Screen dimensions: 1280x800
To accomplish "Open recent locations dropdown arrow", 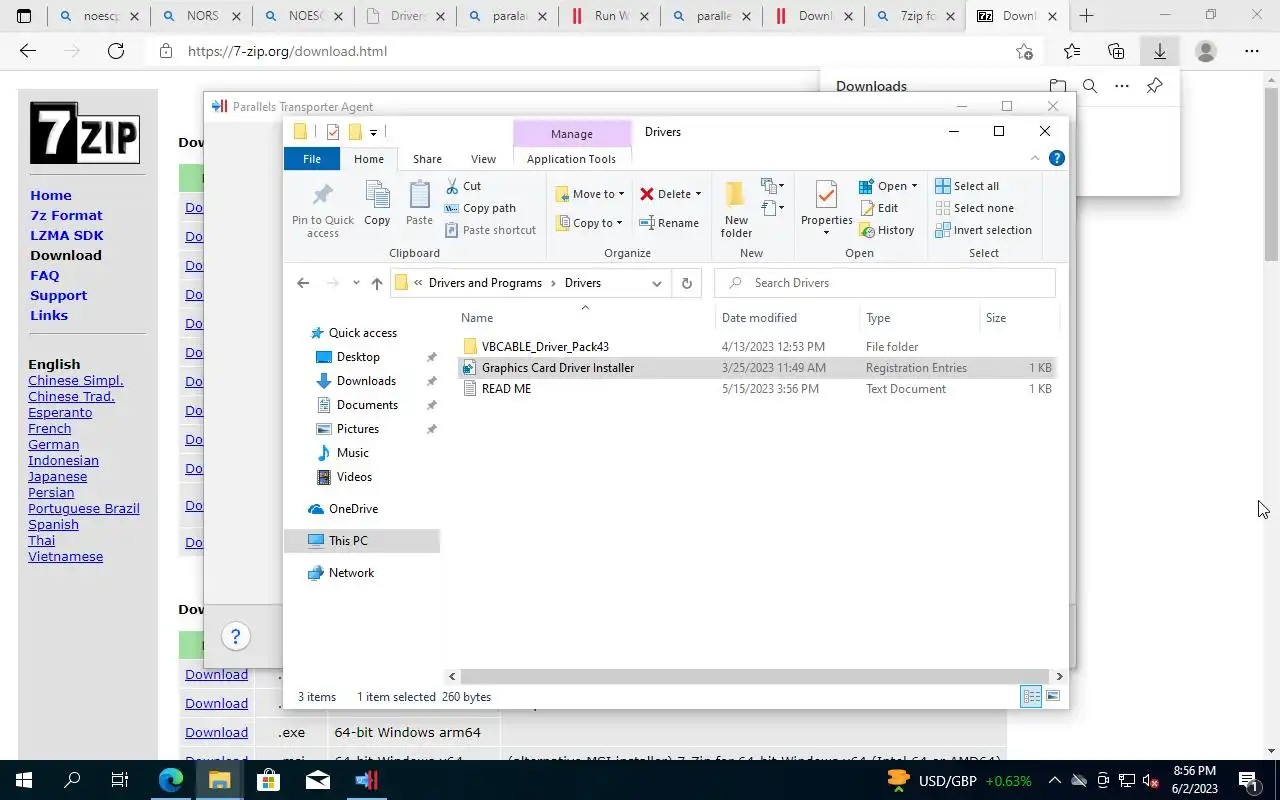I will pyautogui.click(x=356, y=283).
